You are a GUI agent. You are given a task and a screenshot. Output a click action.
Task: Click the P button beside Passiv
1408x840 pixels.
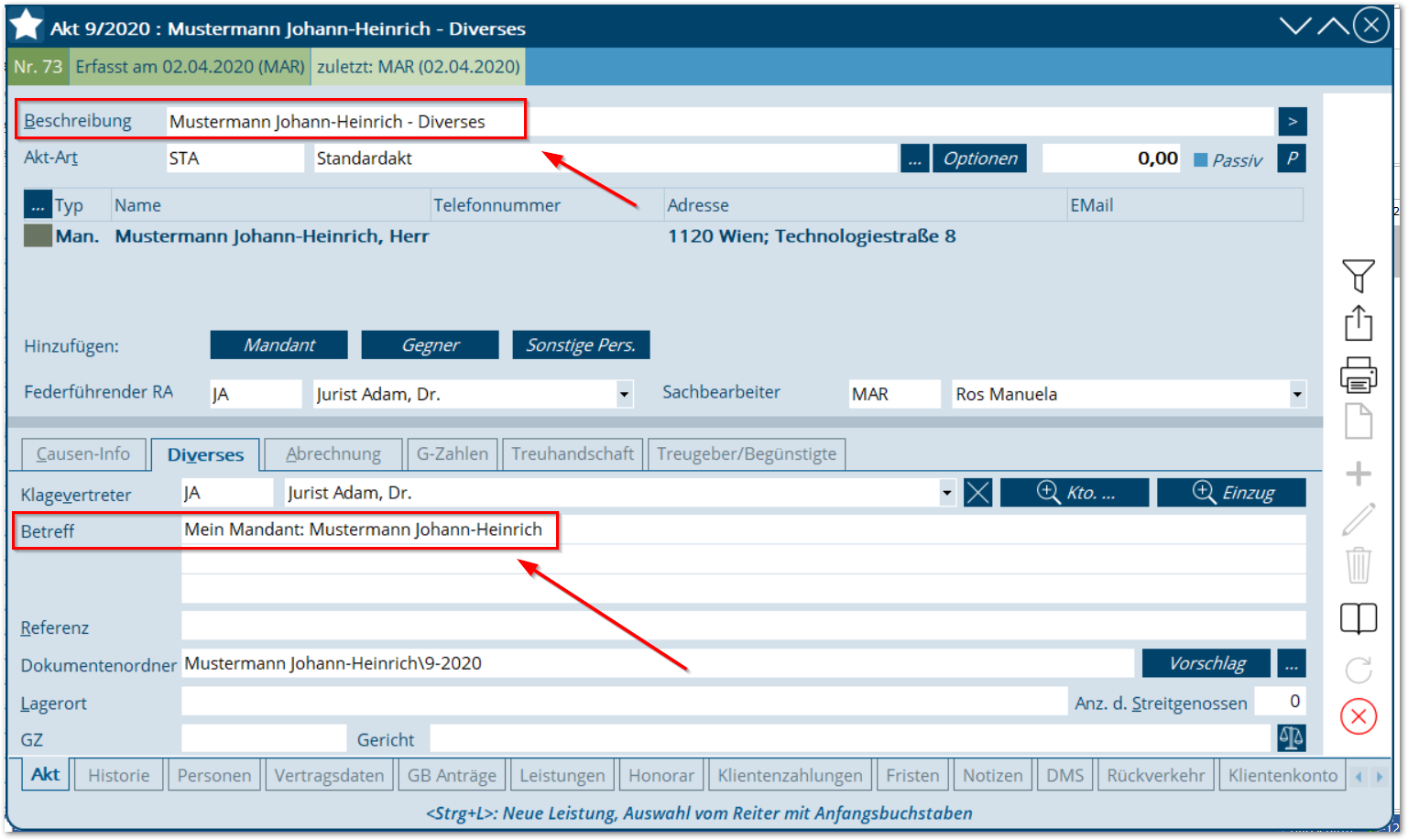click(1292, 158)
